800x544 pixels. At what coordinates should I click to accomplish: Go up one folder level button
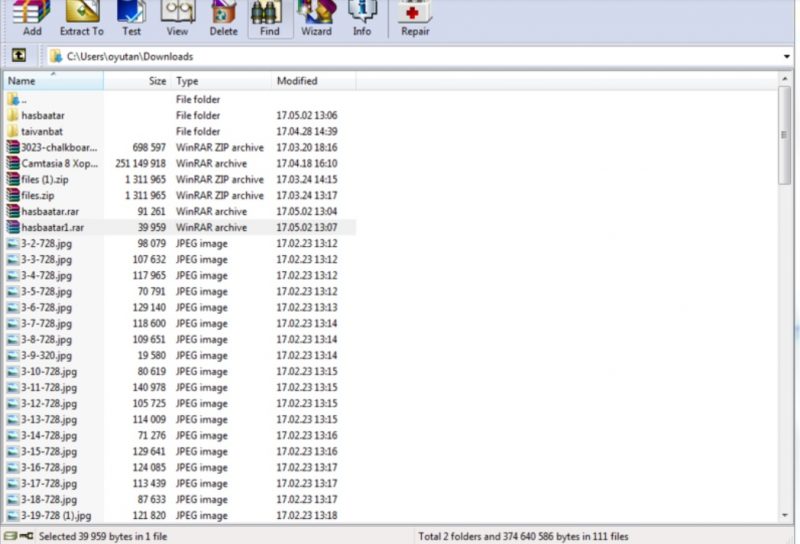[x=19, y=56]
